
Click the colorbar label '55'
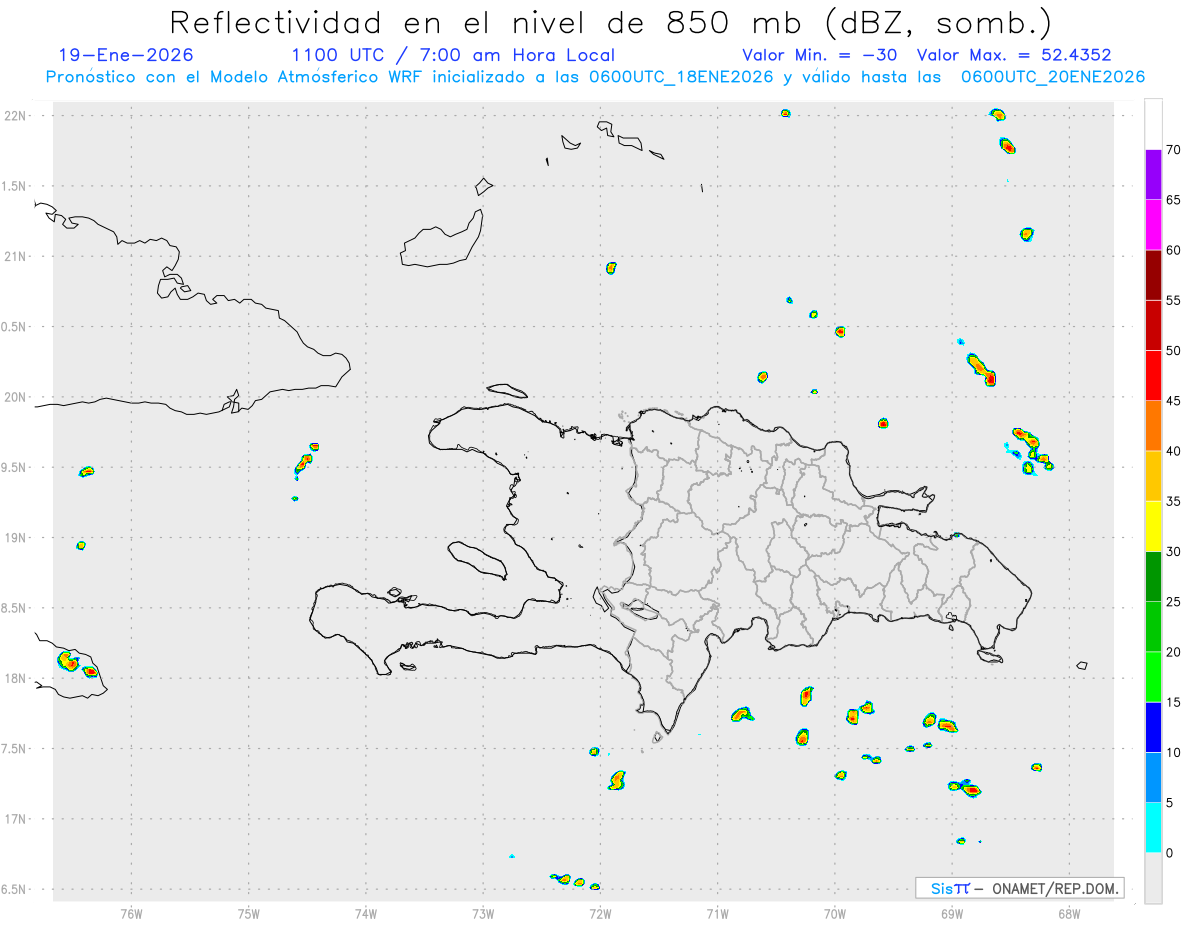(1174, 300)
